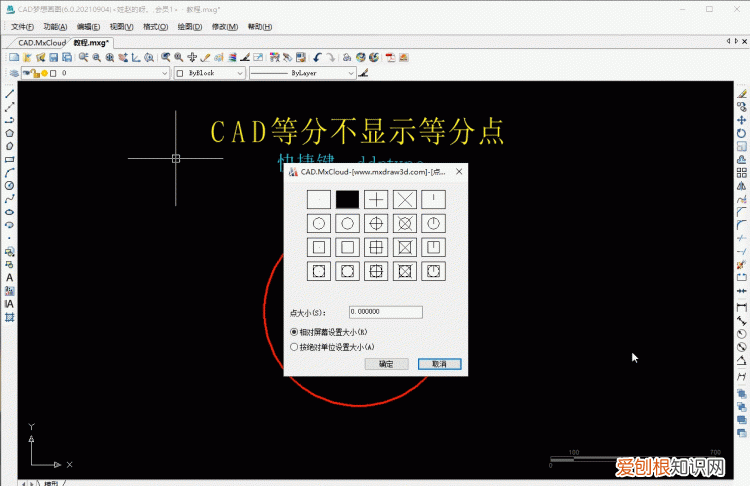Open the 绘图(D) menu
Screen dimensions: 750x486
(190, 27)
